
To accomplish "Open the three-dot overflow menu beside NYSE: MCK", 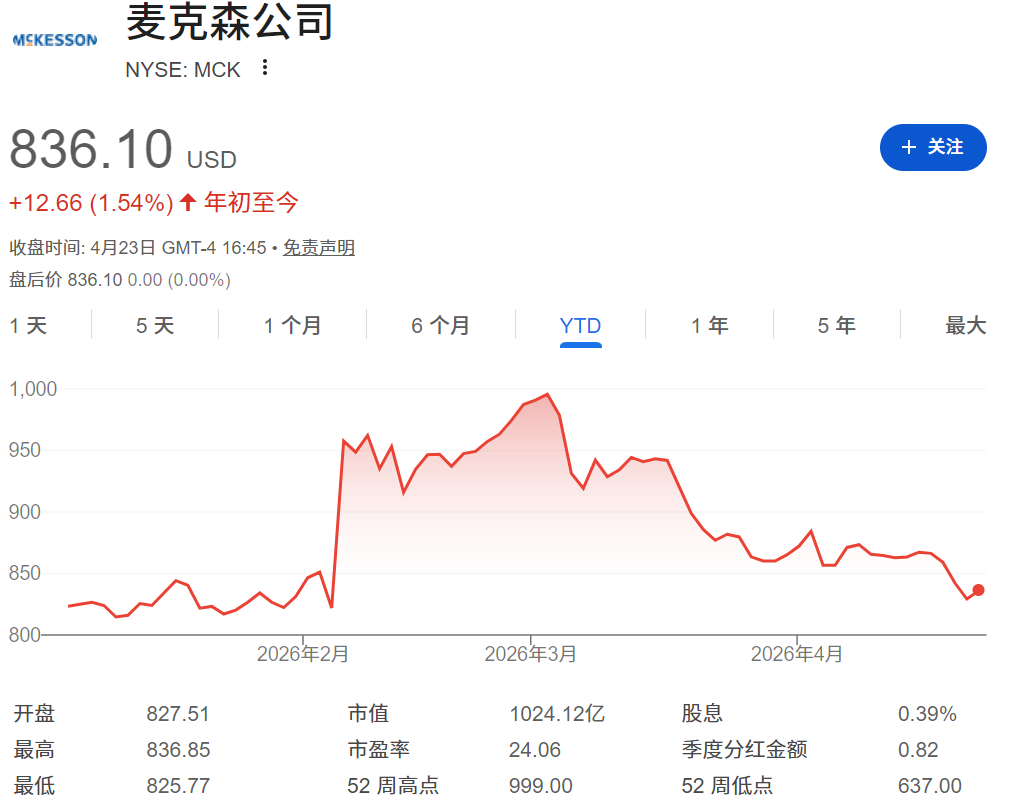I will [x=264, y=68].
